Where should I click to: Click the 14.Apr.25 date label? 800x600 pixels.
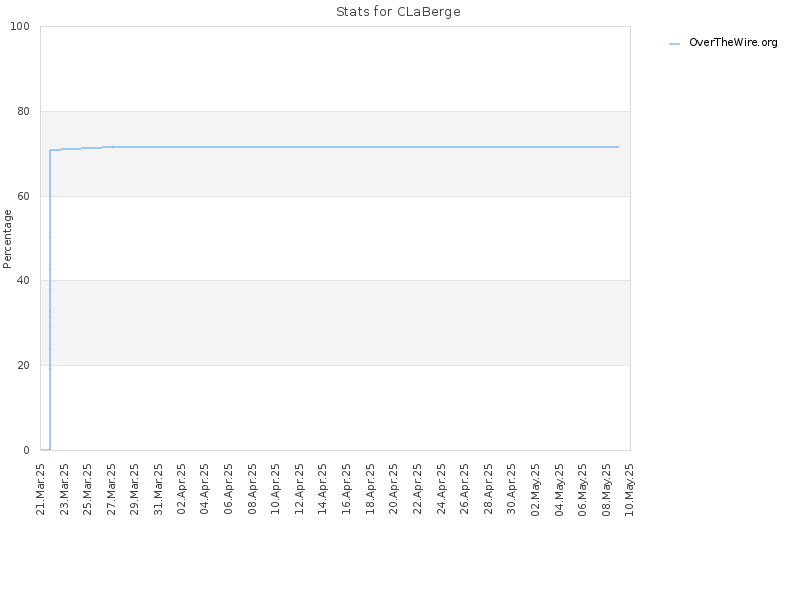point(323,489)
